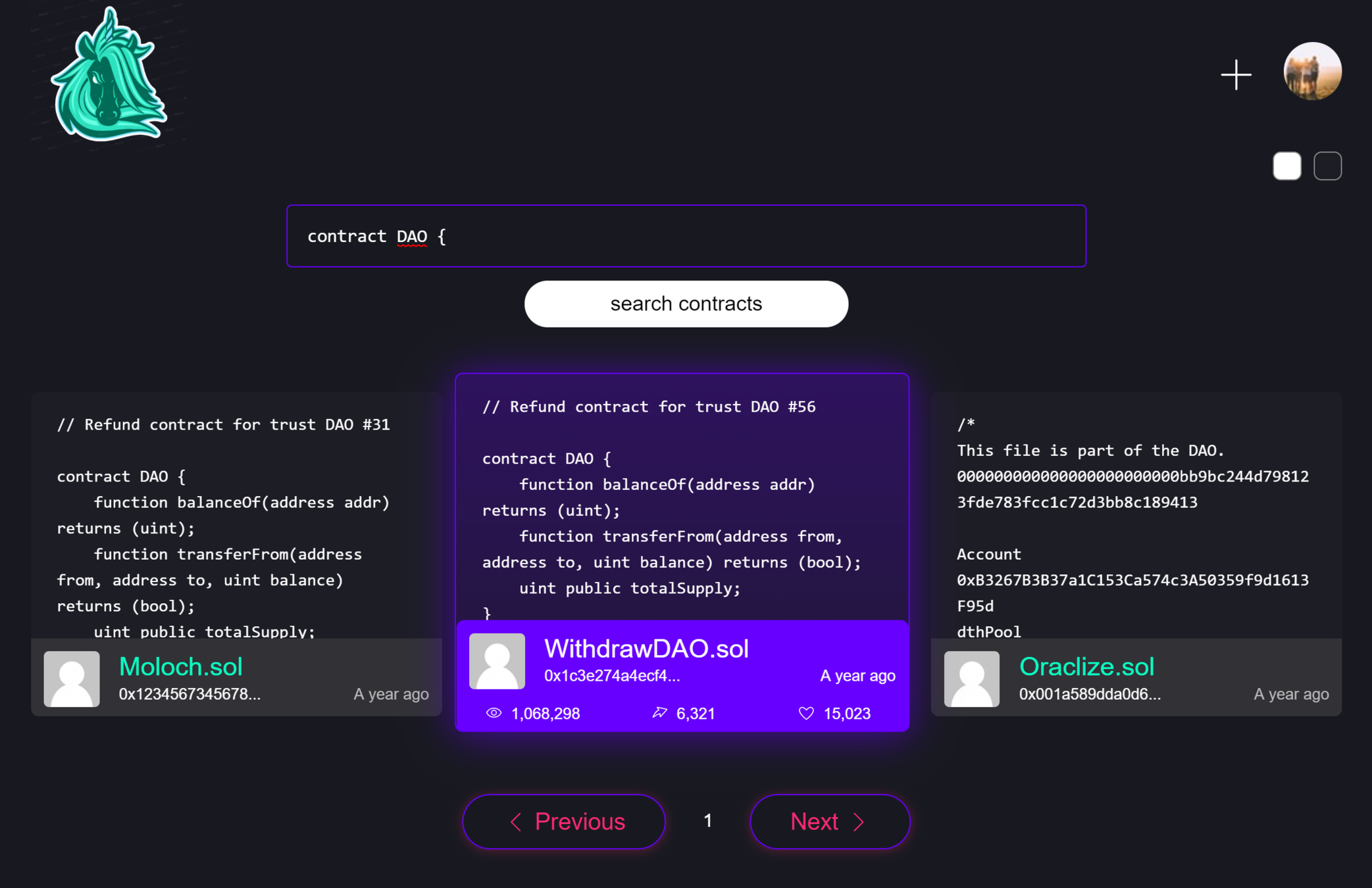Open the Oraclize.sol contract title link
This screenshot has height=888, width=1372.
click(1086, 666)
